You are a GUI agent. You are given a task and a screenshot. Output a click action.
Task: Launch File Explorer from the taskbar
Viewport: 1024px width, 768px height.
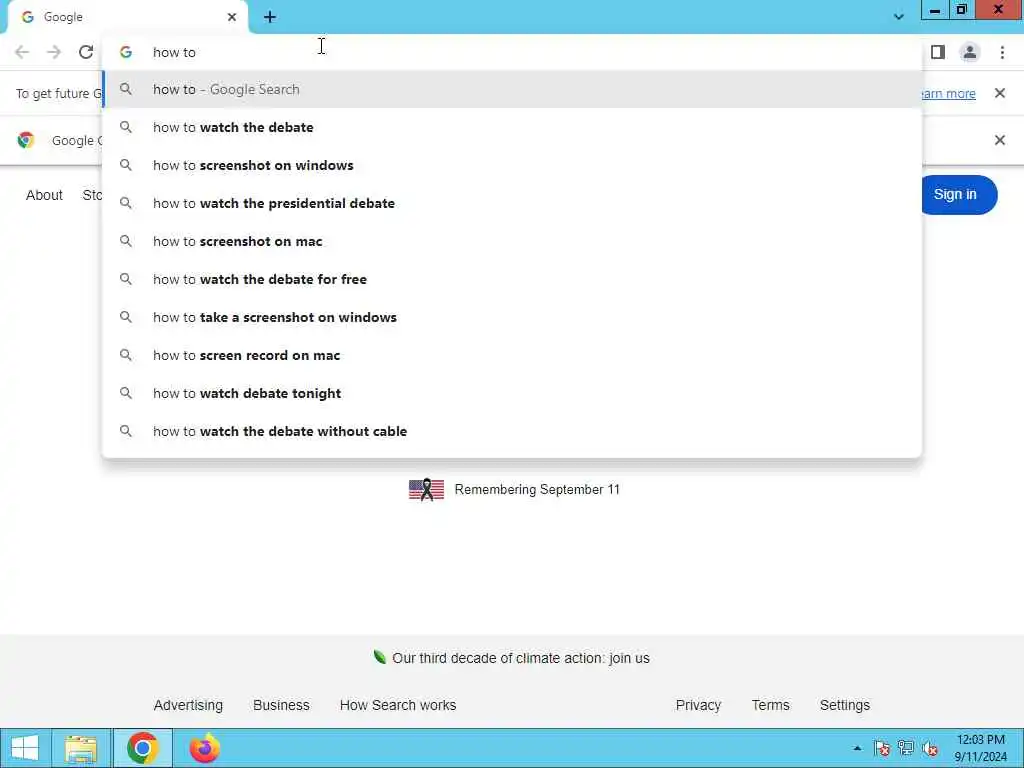point(81,748)
